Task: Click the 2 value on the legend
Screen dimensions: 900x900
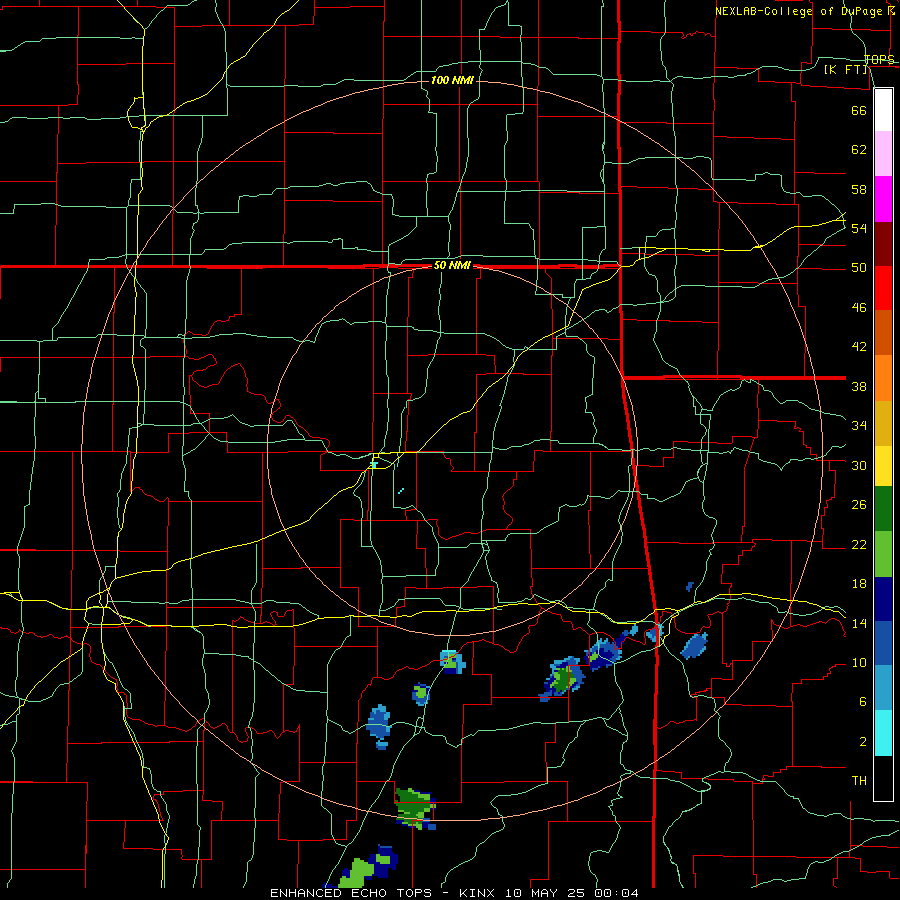Action: pos(862,741)
